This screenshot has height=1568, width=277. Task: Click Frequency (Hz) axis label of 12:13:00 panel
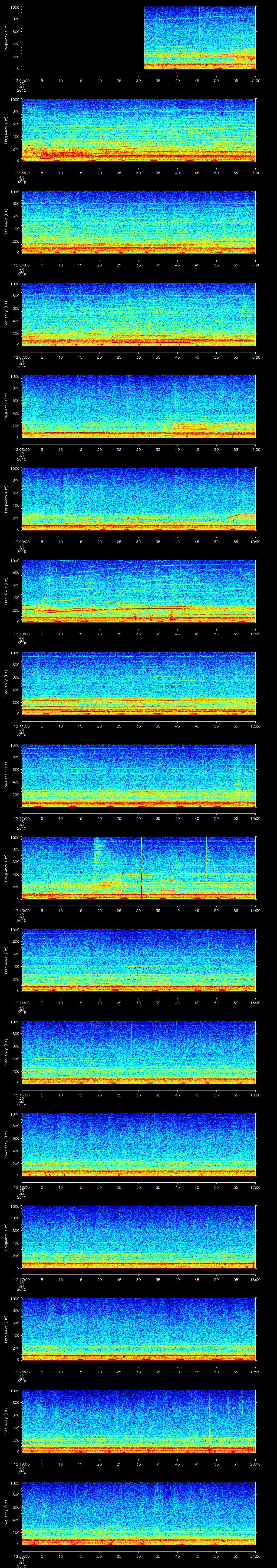(6, 868)
